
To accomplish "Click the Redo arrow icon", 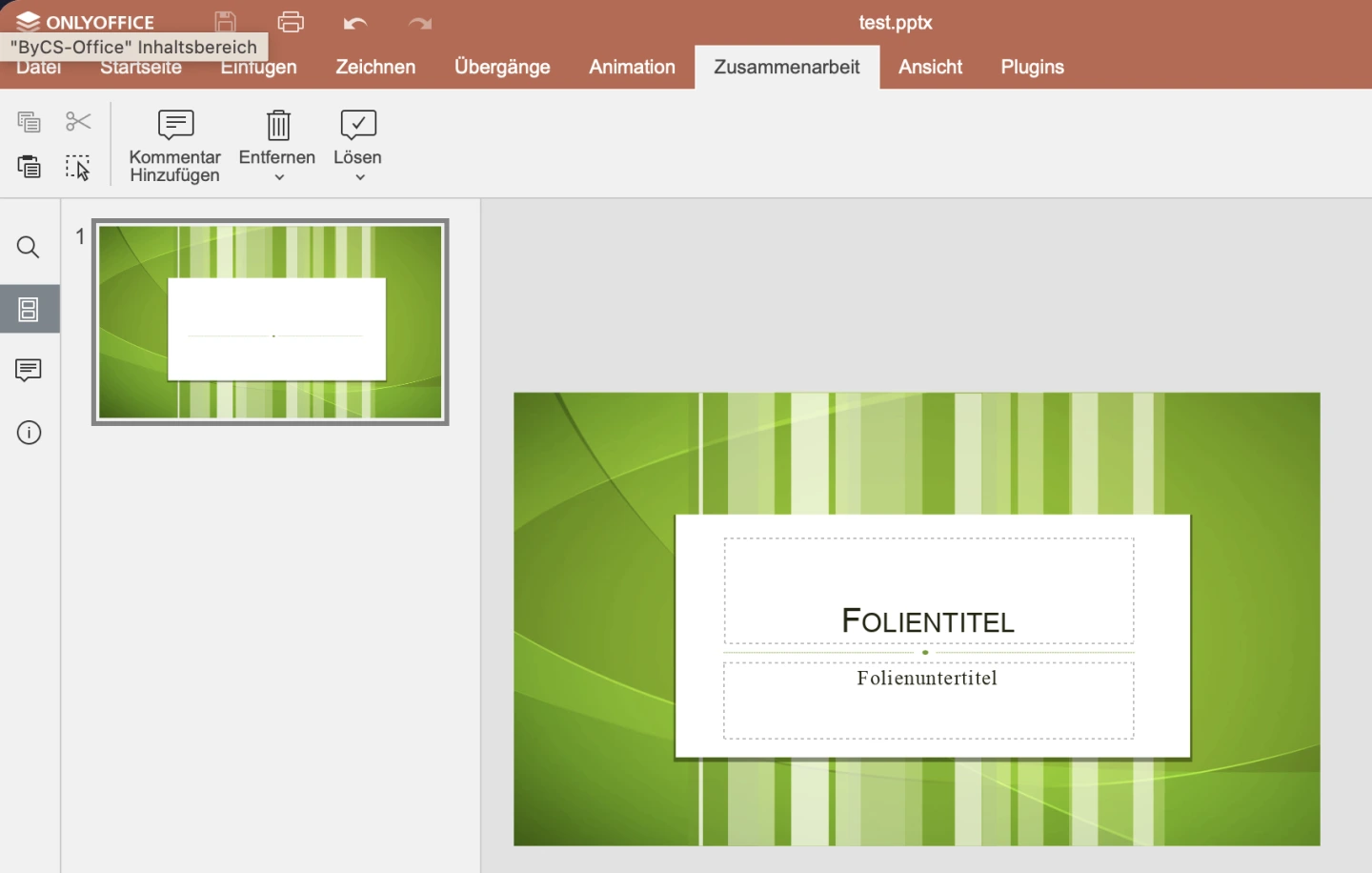I will (420, 23).
